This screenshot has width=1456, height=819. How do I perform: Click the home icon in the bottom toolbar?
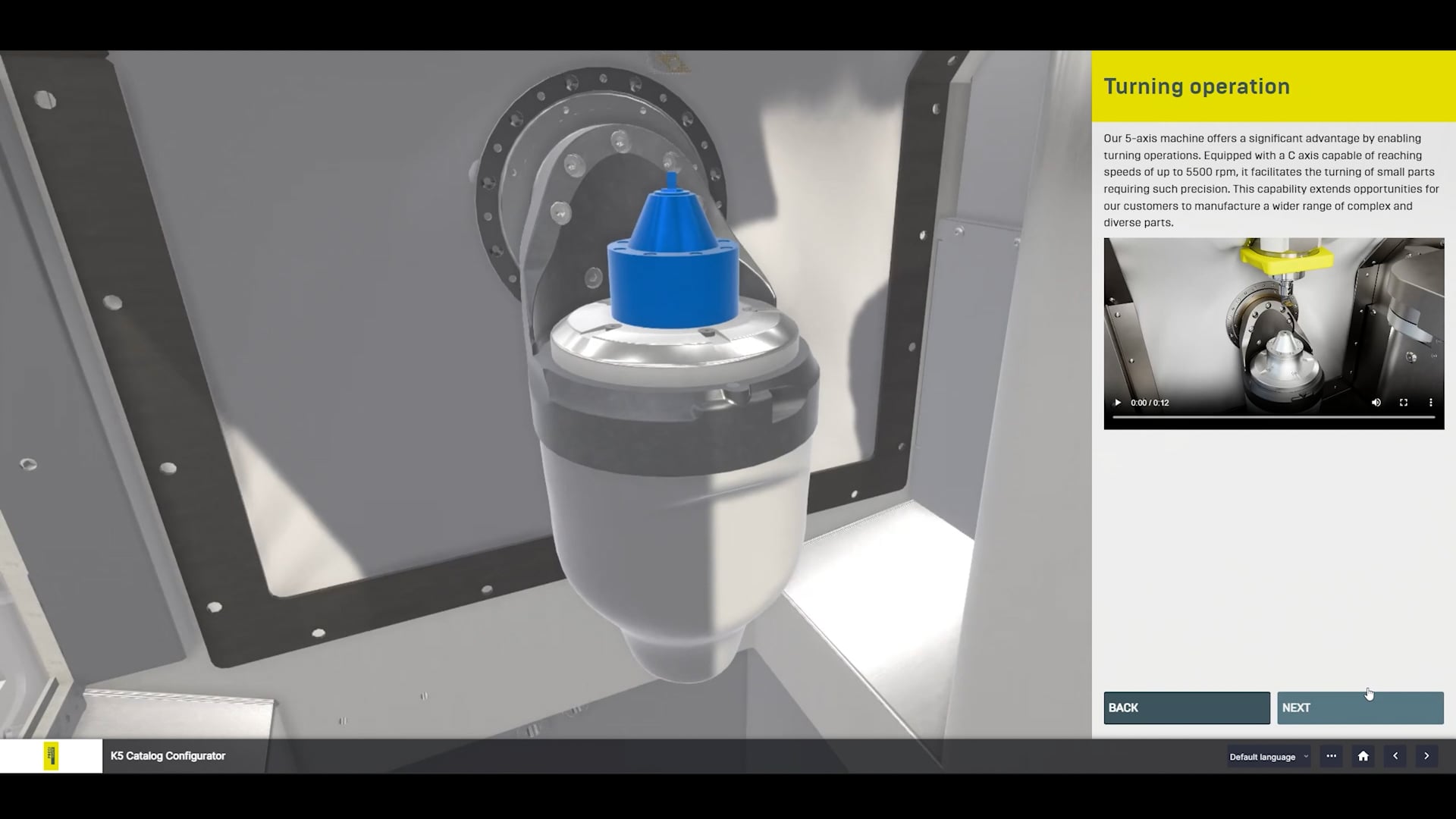[1363, 756]
